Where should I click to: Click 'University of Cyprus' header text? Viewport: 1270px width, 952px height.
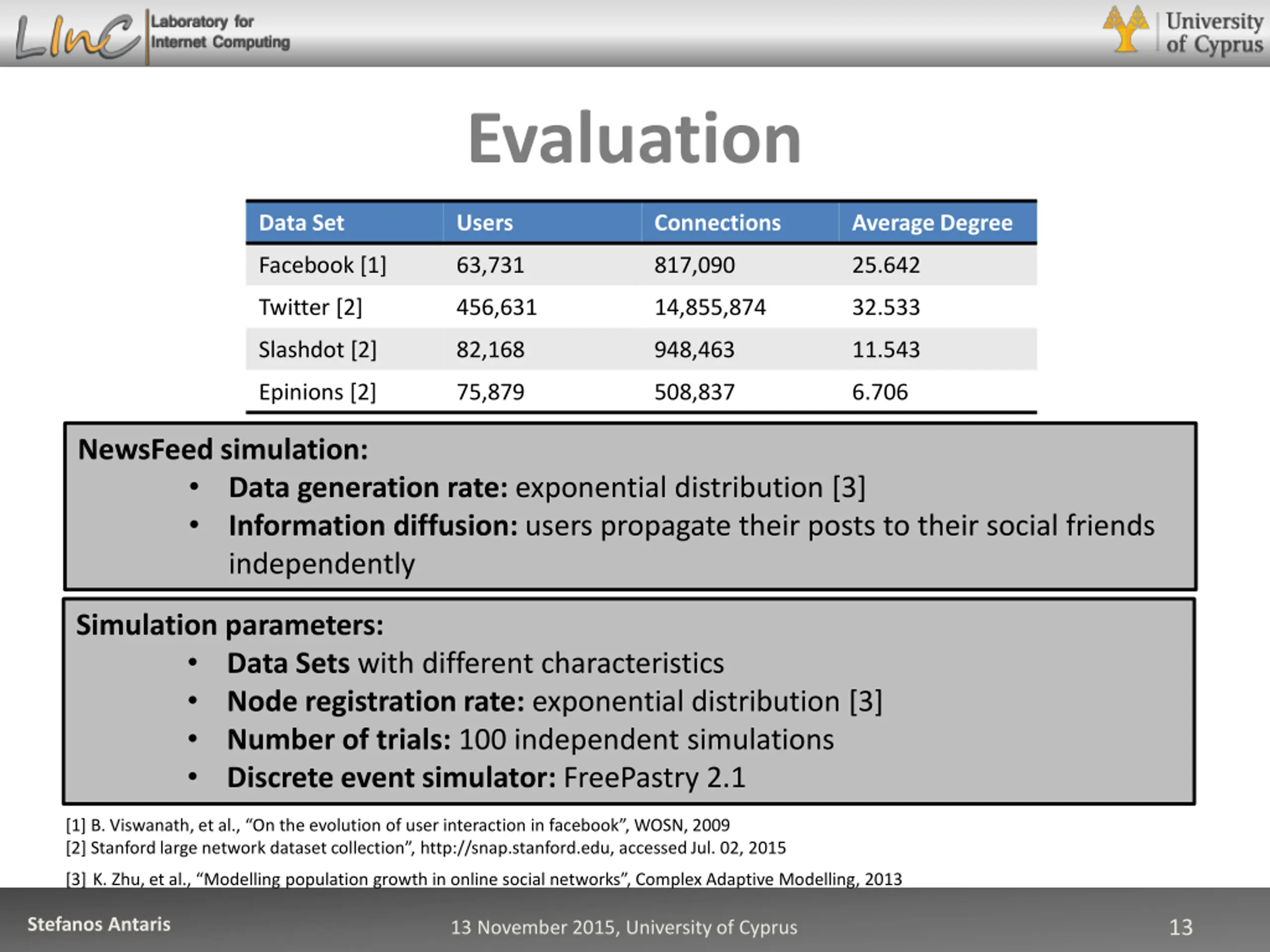pos(1214,33)
